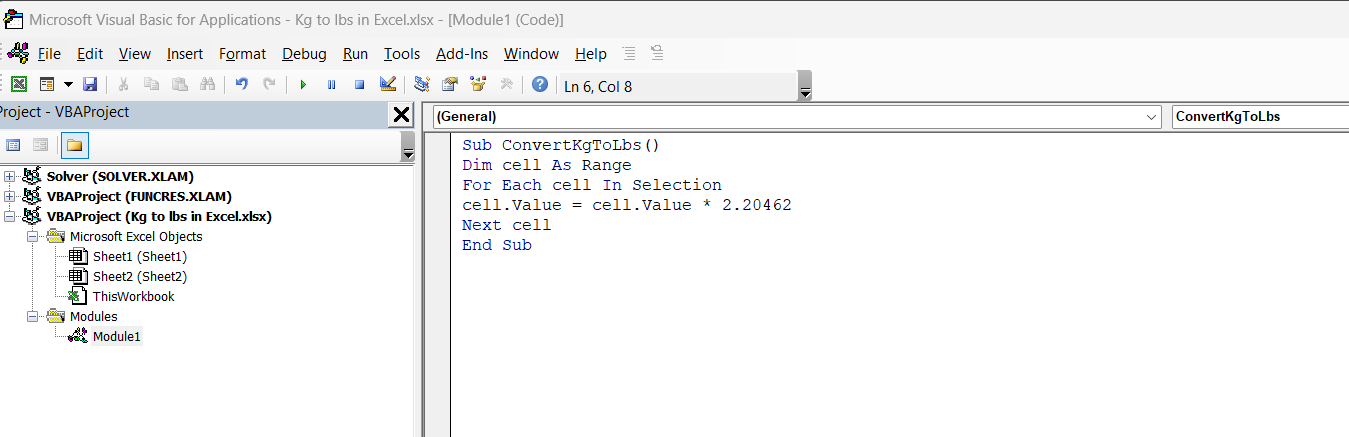Save the workbook with the floppy disk icon
This screenshot has width=1349, height=437.
coord(90,85)
